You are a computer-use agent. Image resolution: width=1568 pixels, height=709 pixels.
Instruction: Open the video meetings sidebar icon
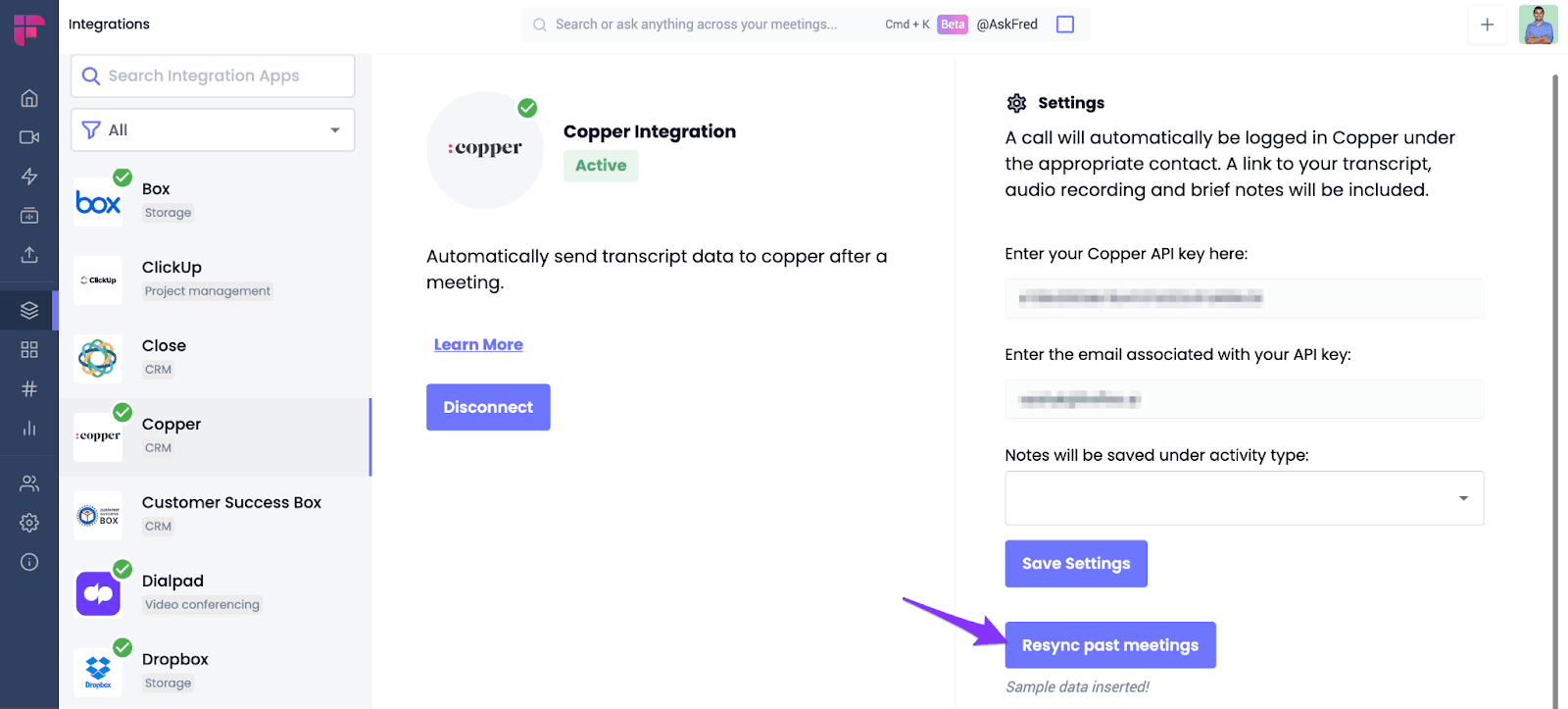29,137
